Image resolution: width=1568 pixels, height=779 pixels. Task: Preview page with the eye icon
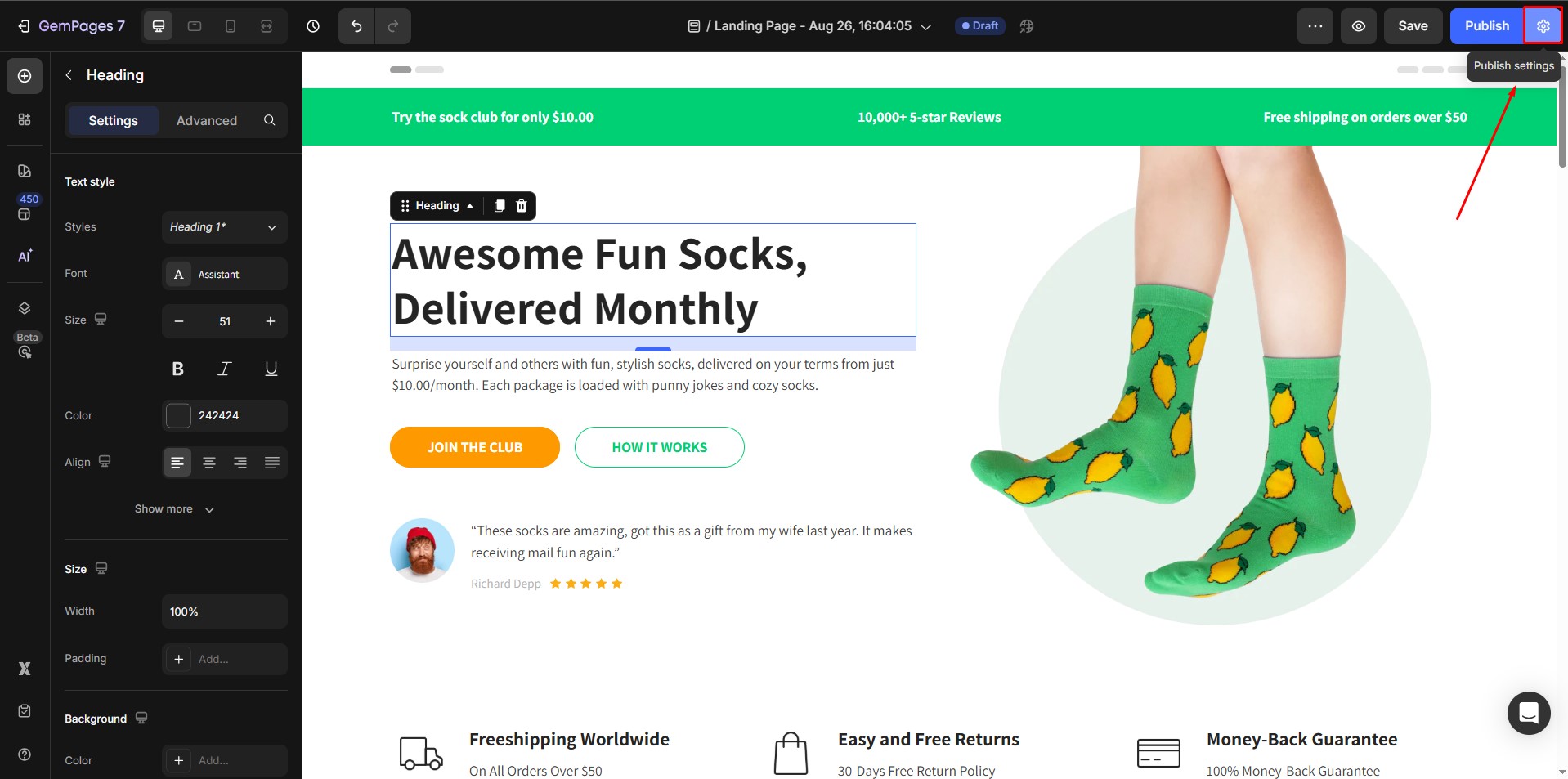[1358, 26]
